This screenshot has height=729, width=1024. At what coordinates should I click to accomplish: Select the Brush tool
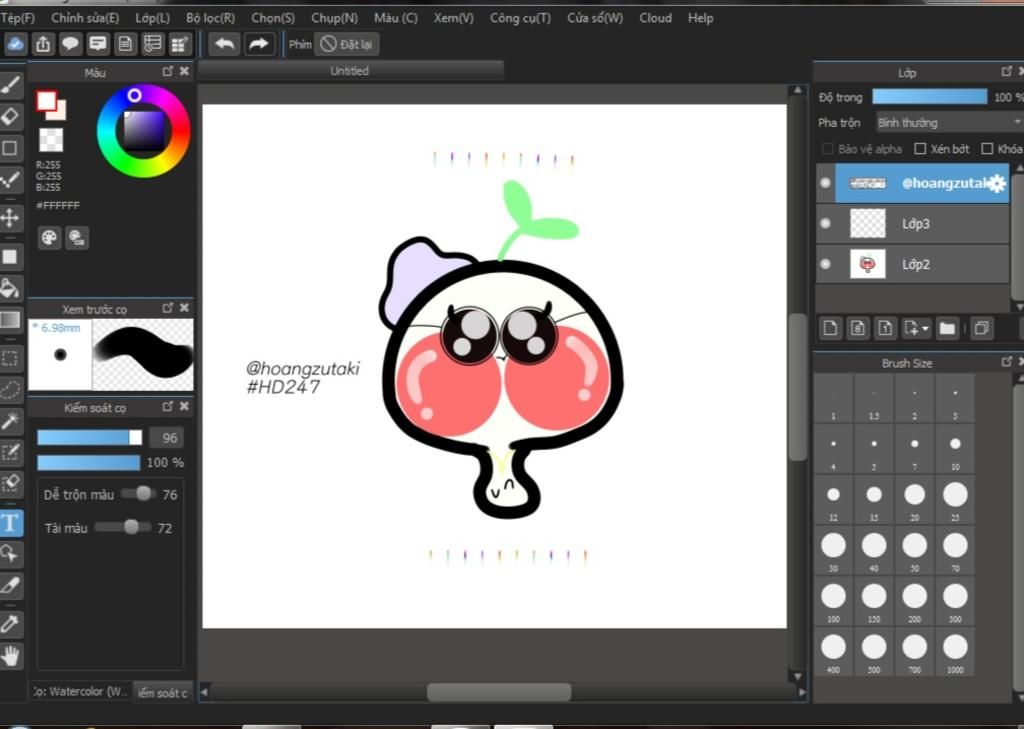point(11,85)
